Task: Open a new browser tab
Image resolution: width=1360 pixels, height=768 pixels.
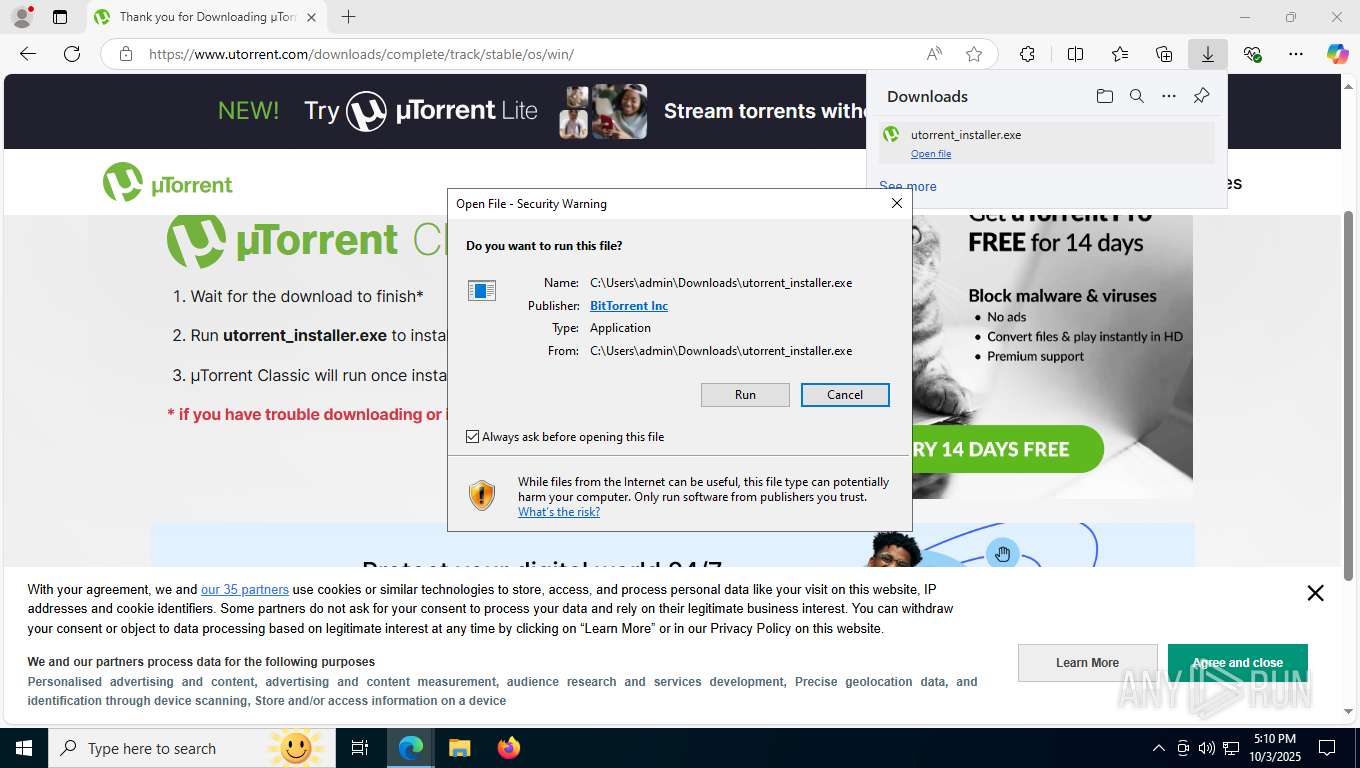Action: click(348, 17)
